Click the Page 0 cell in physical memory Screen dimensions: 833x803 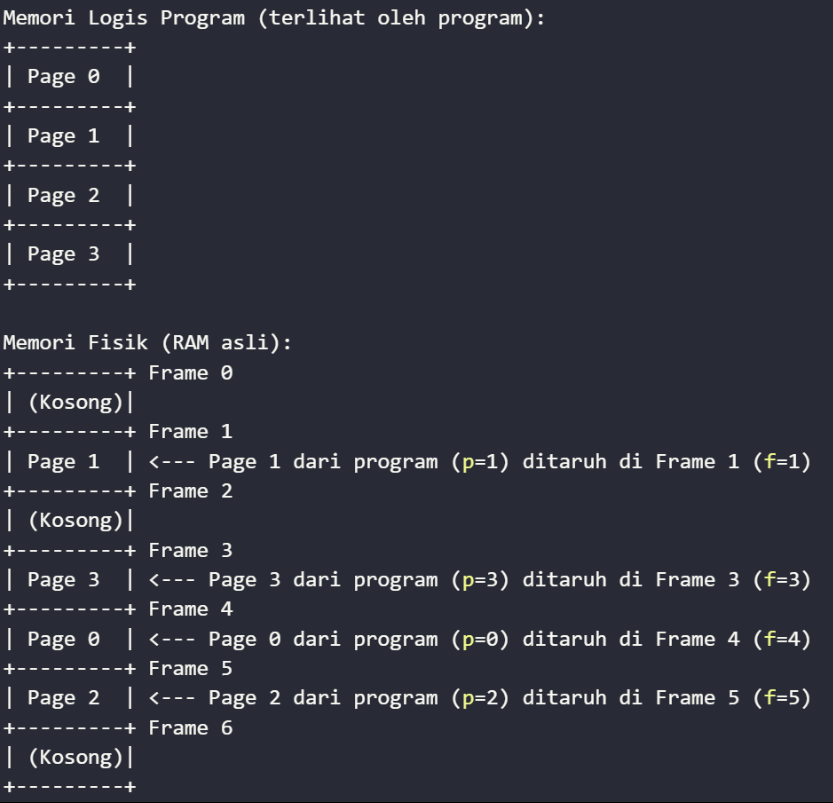point(63,639)
